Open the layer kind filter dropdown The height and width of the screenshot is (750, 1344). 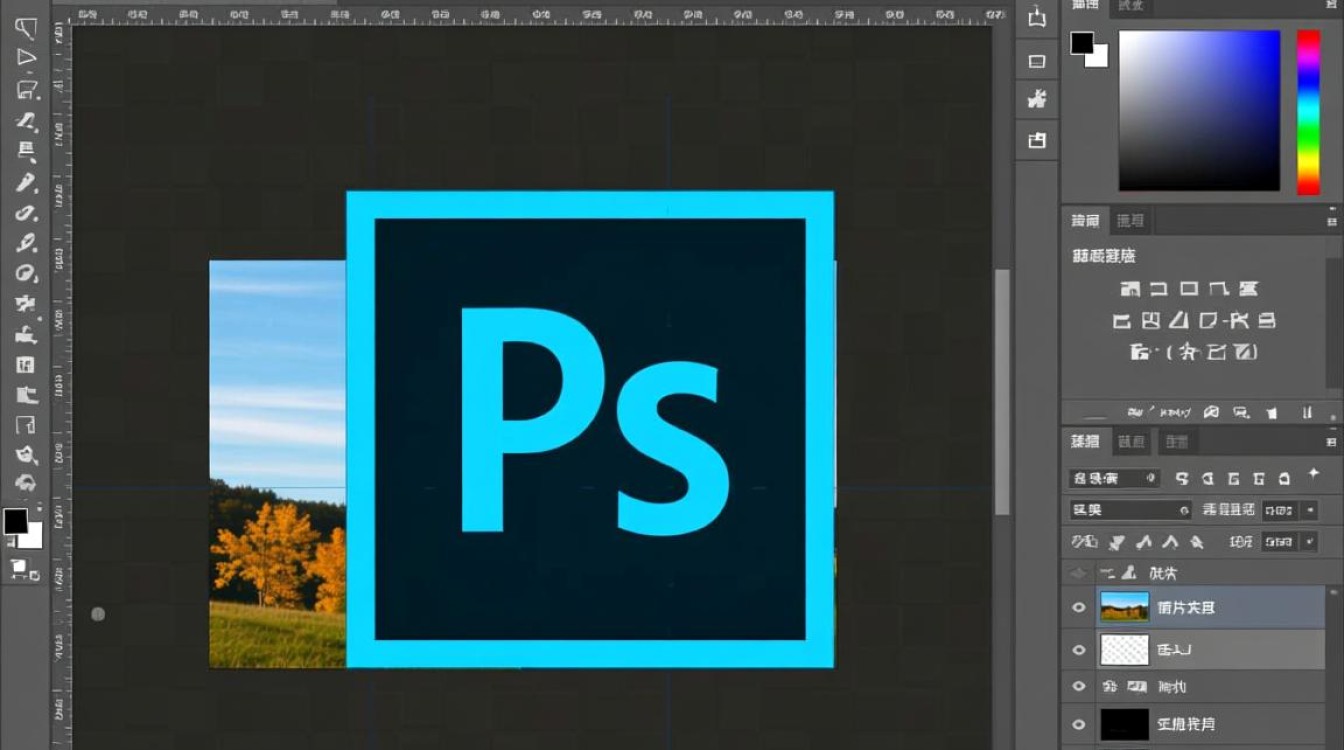[1114, 479]
